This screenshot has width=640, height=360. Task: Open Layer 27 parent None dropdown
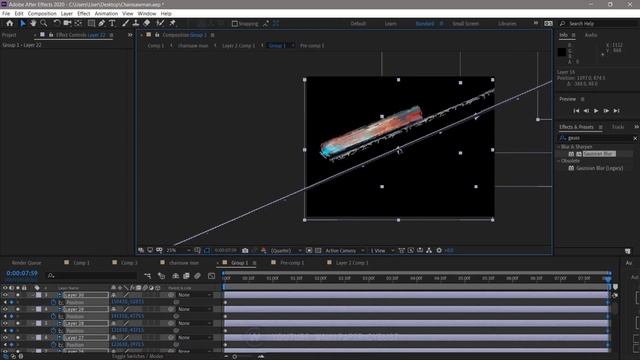[x=195, y=338]
